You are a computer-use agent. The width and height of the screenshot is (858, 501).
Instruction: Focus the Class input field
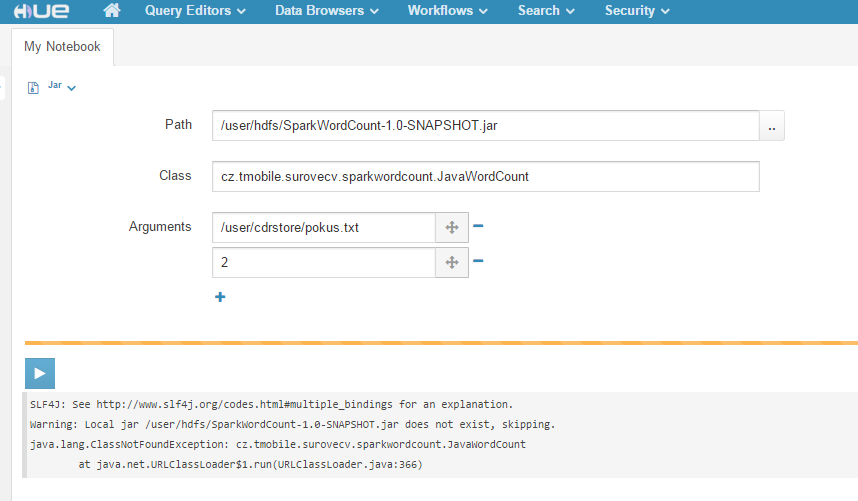click(485, 176)
